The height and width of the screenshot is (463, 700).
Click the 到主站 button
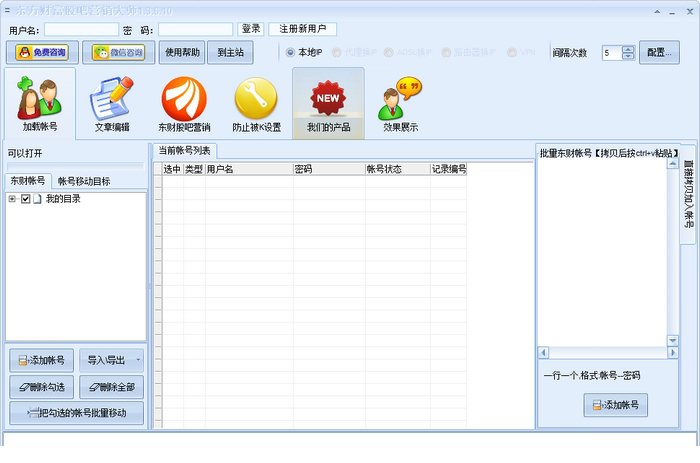[x=230, y=52]
